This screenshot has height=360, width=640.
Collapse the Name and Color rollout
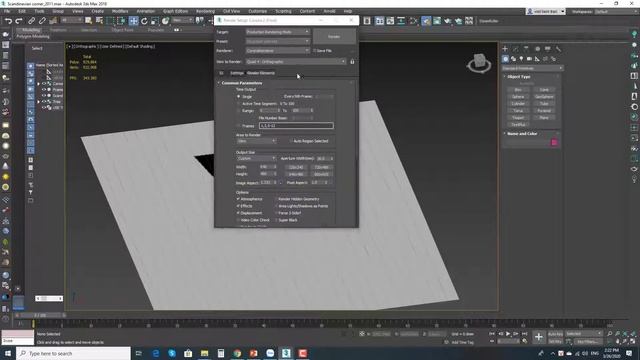click(522, 133)
